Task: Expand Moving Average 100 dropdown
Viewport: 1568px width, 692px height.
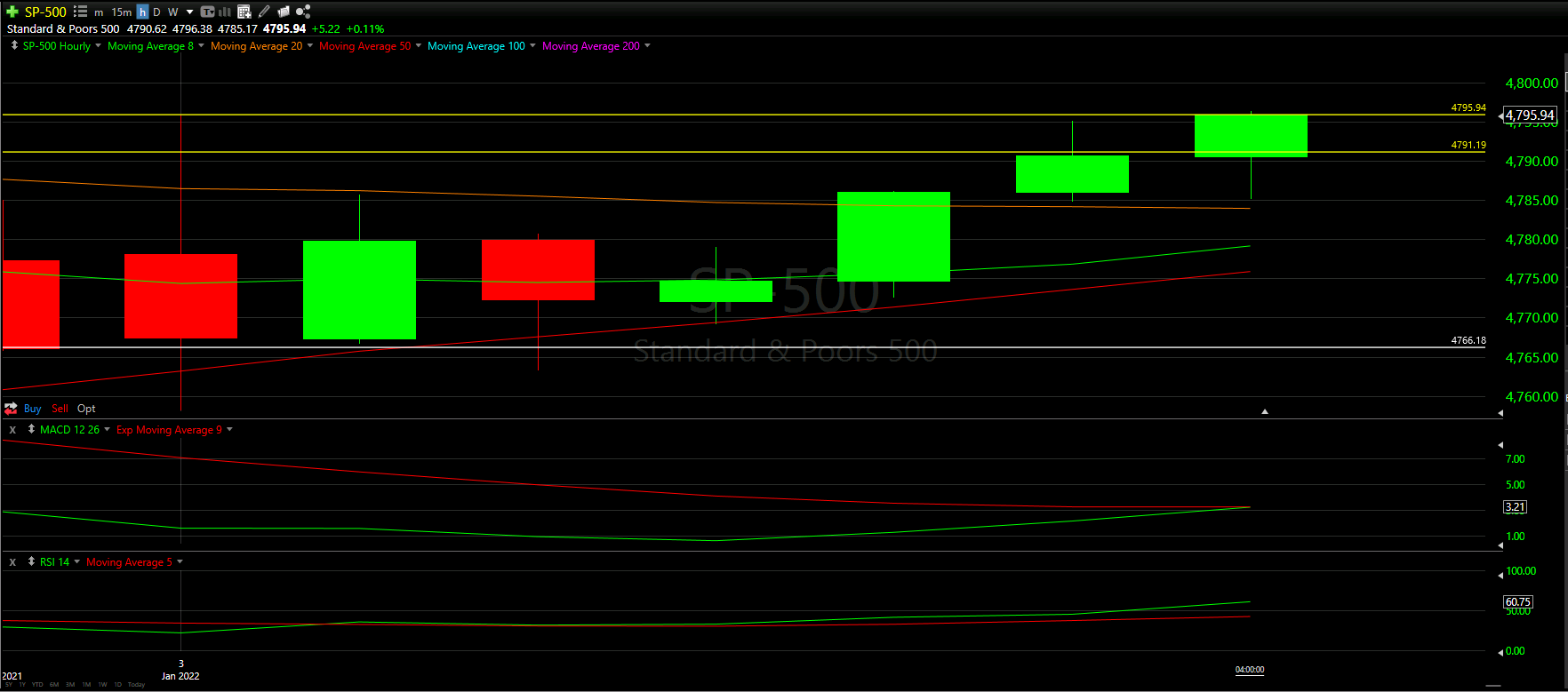Action: pos(532,45)
